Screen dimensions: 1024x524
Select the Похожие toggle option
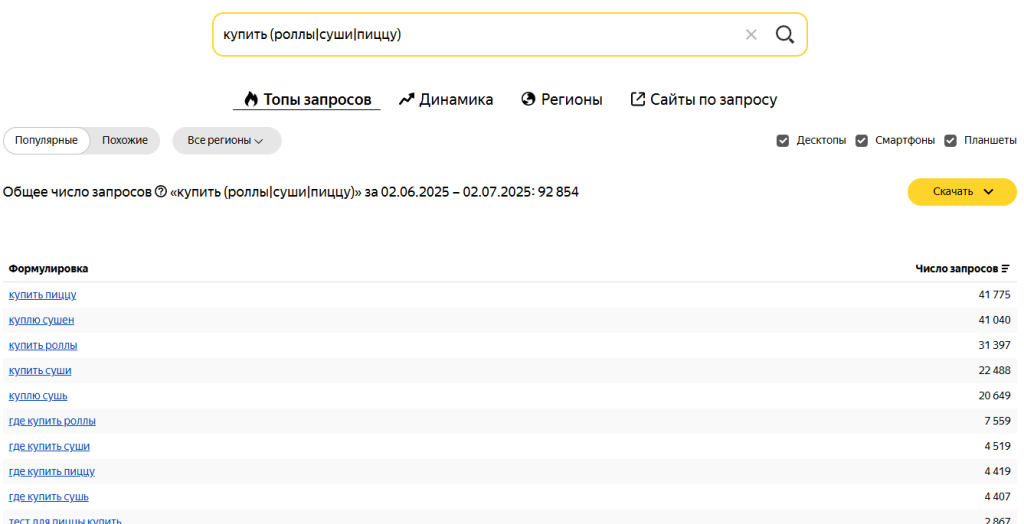pyautogui.click(x=125, y=141)
